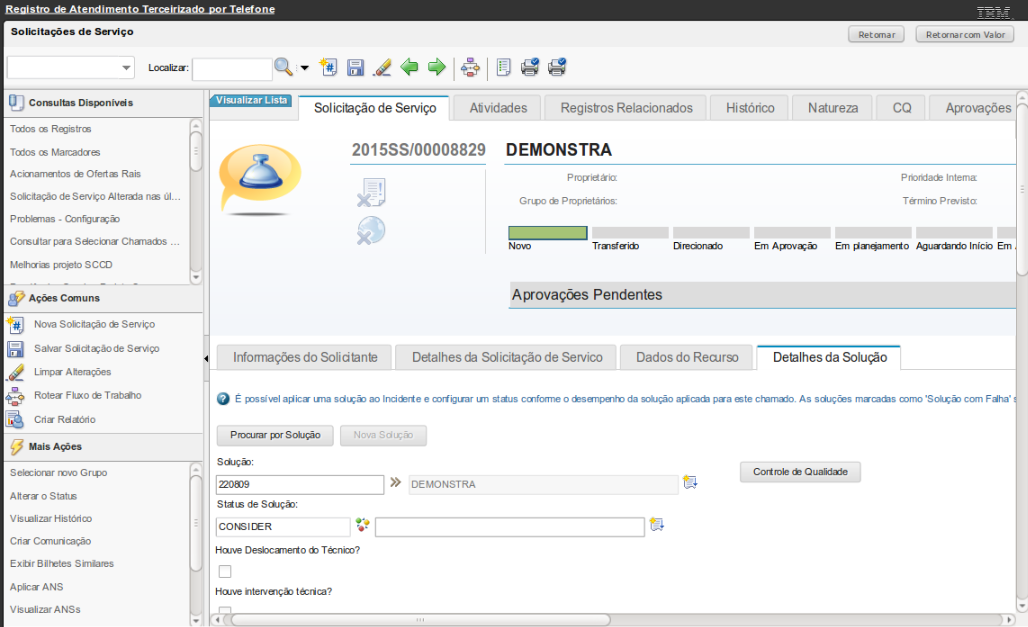Switch to the Atividades tab

[x=497, y=108]
